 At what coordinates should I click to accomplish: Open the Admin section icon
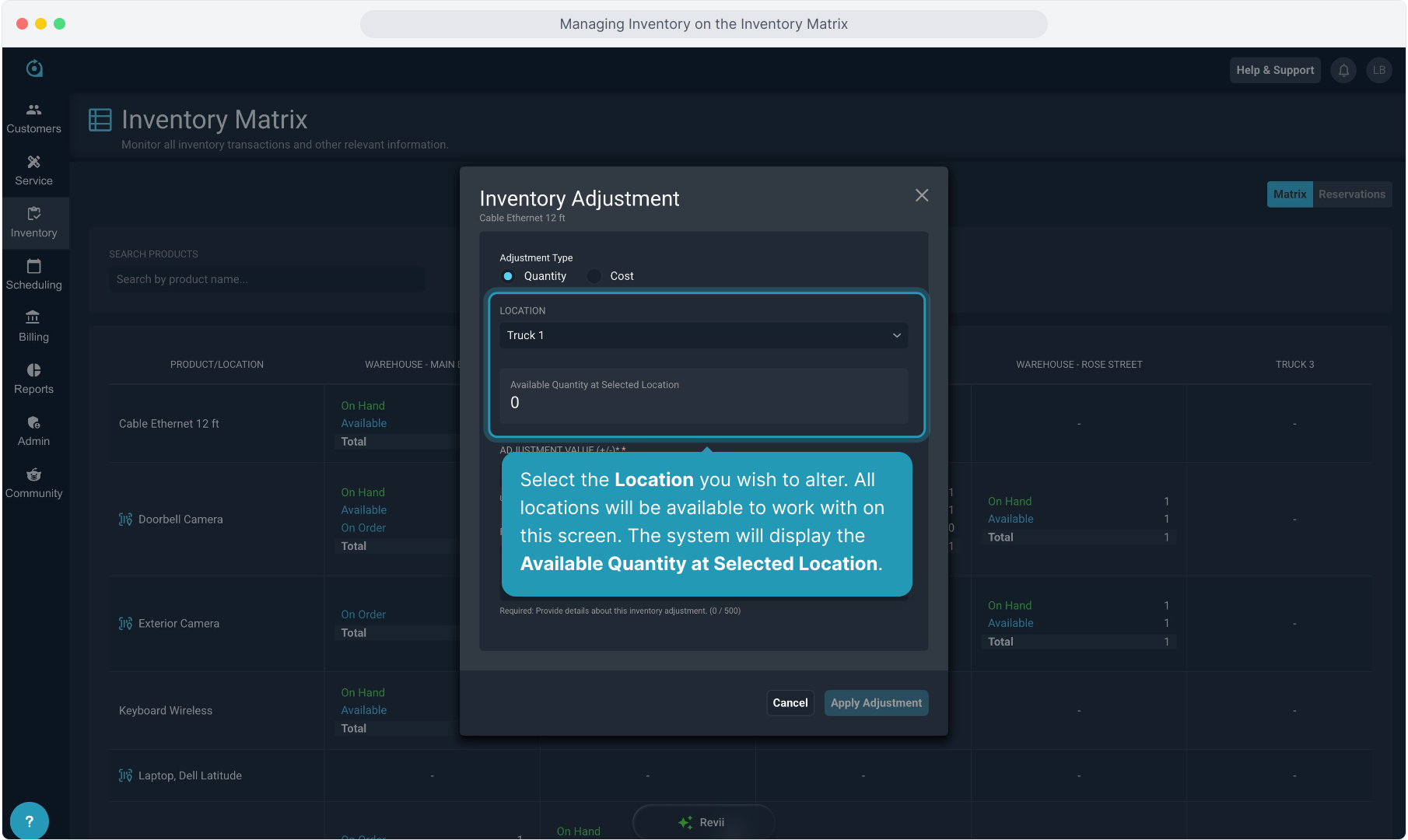33,422
